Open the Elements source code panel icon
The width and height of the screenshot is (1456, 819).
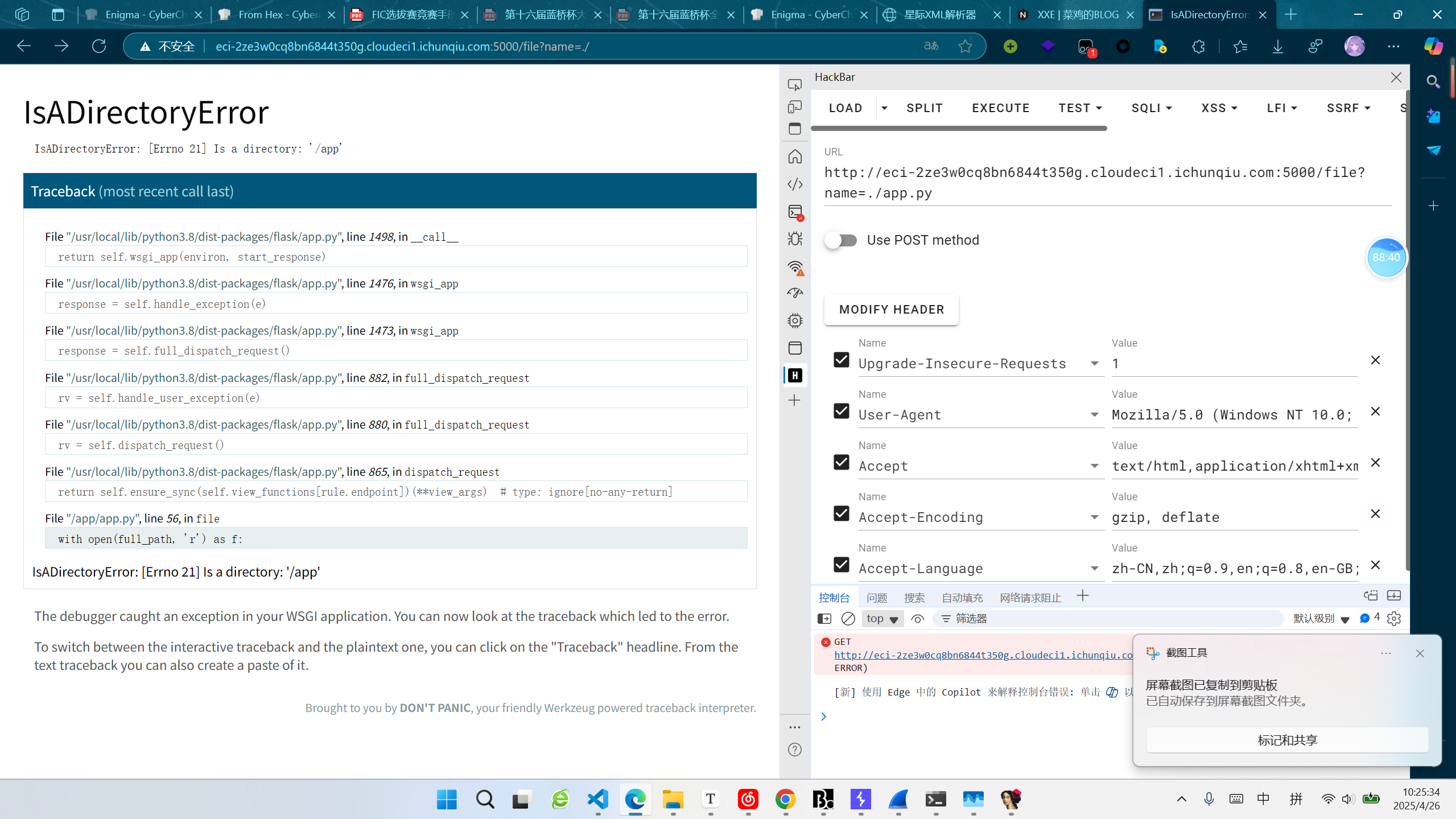(x=795, y=184)
